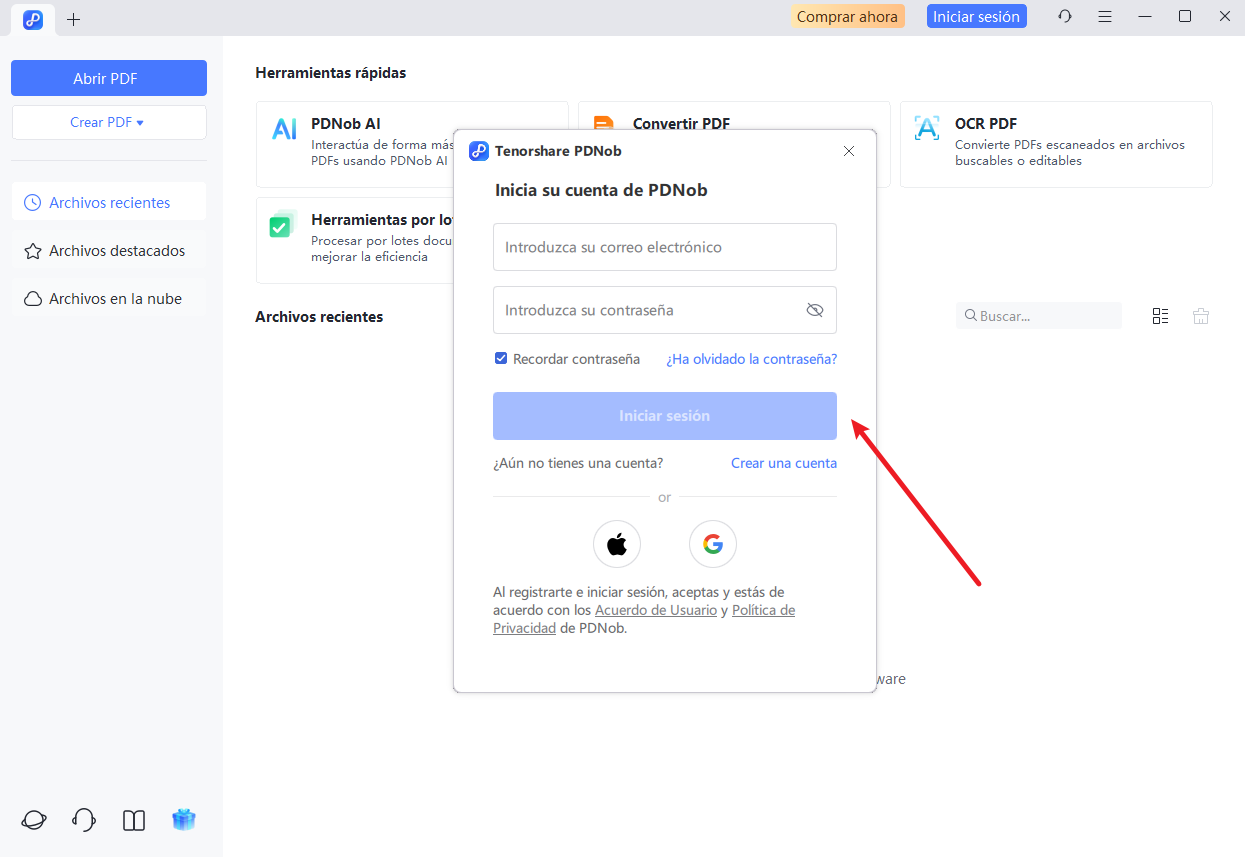Image resolution: width=1245 pixels, height=857 pixels.
Task: Click the Archivos recientes section heading
Action: pyautogui.click(x=319, y=316)
